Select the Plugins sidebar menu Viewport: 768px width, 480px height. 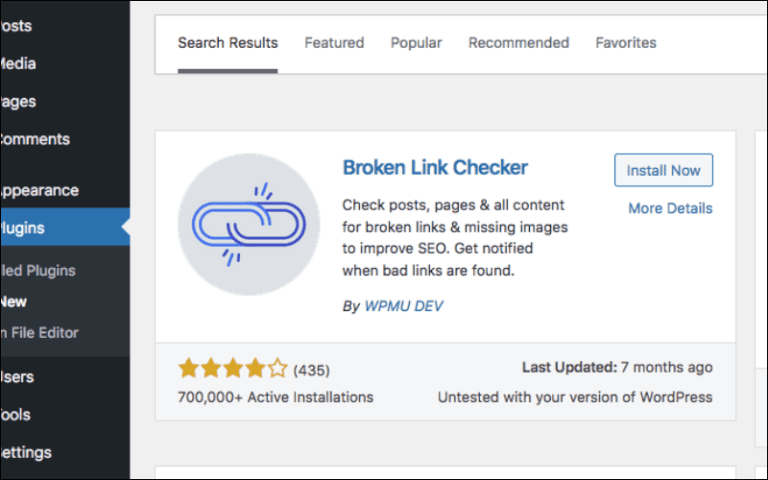click(x=24, y=228)
